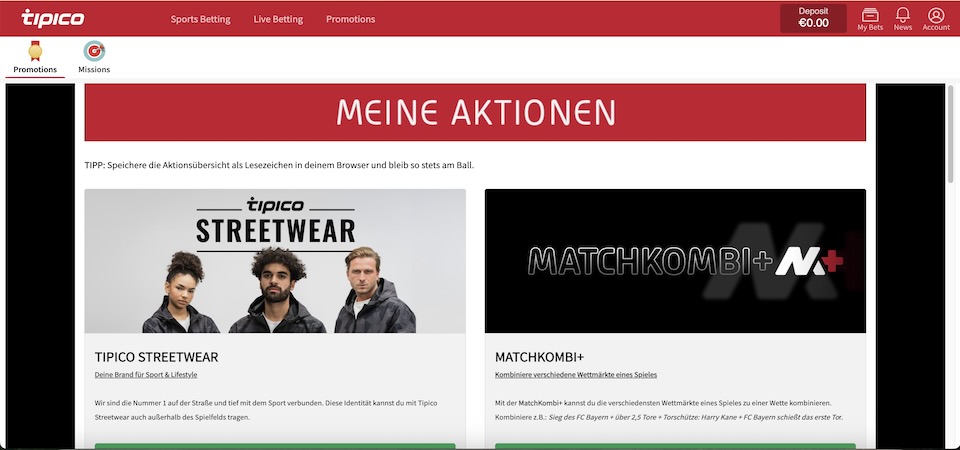Click the Tipico logo in header
Image resolution: width=960 pixels, height=450 pixels.
point(53,18)
